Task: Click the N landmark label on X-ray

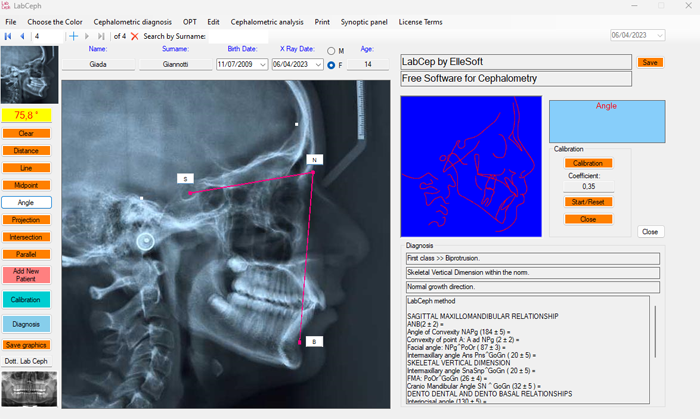Action: 314,160
